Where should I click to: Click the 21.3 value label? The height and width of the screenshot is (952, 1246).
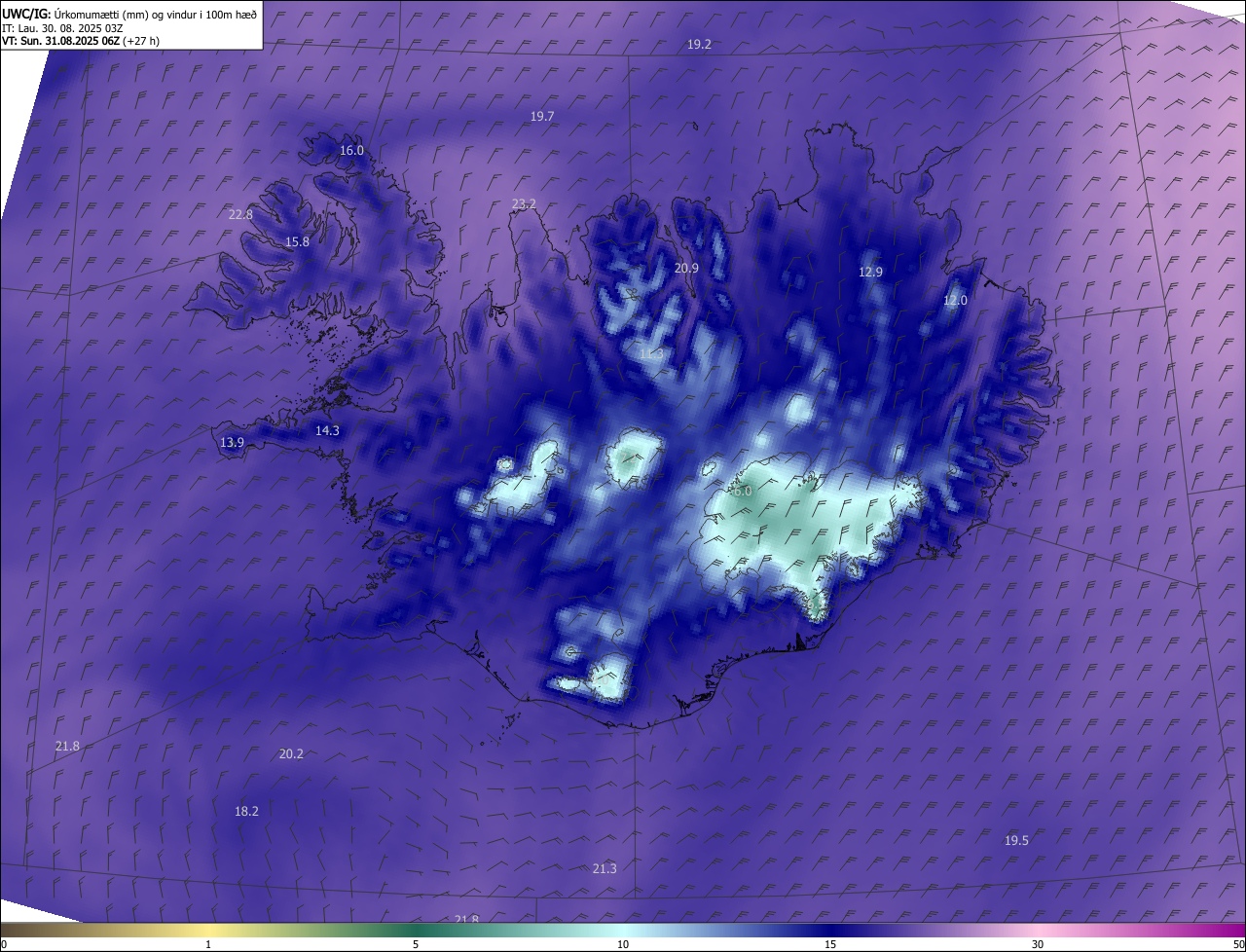pos(604,869)
